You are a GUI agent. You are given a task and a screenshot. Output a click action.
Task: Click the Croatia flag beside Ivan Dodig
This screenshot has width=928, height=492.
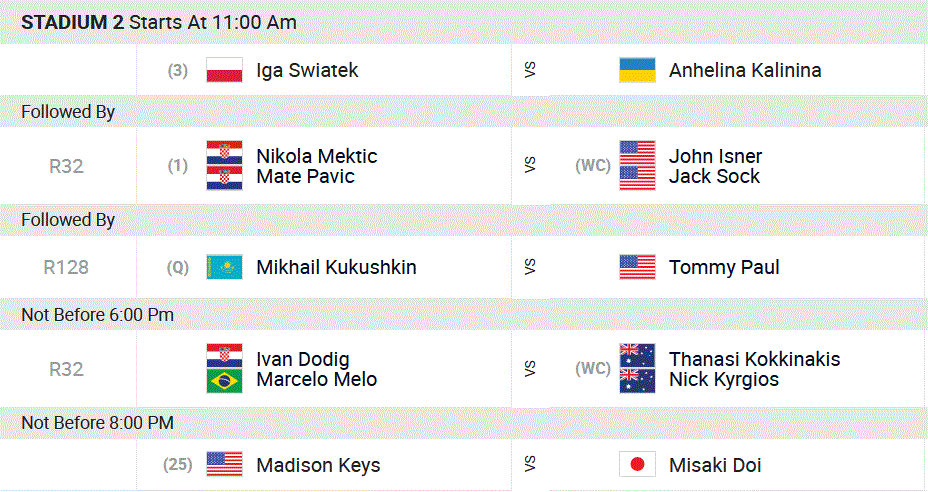pyautogui.click(x=224, y=358)
